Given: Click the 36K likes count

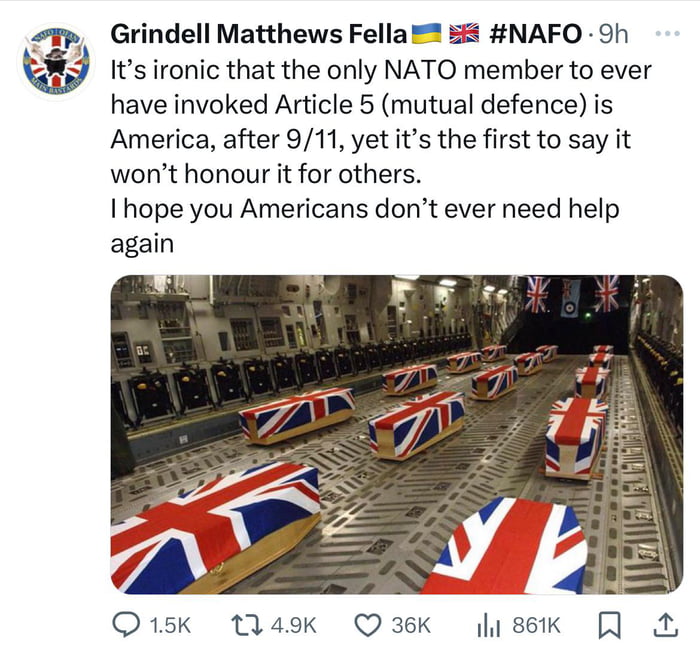Looking at the screenshot, I should pos(410,625).
